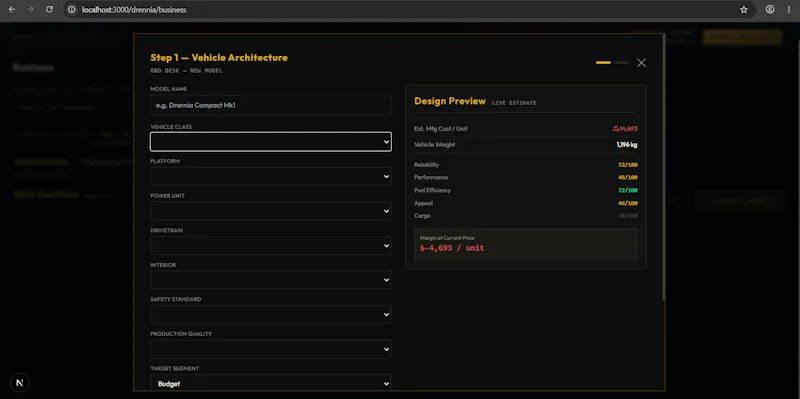The width and height of the screenshot is (800, 399).
Task: Click the Reliability 53/100 score
Action: tap(628, 165)
